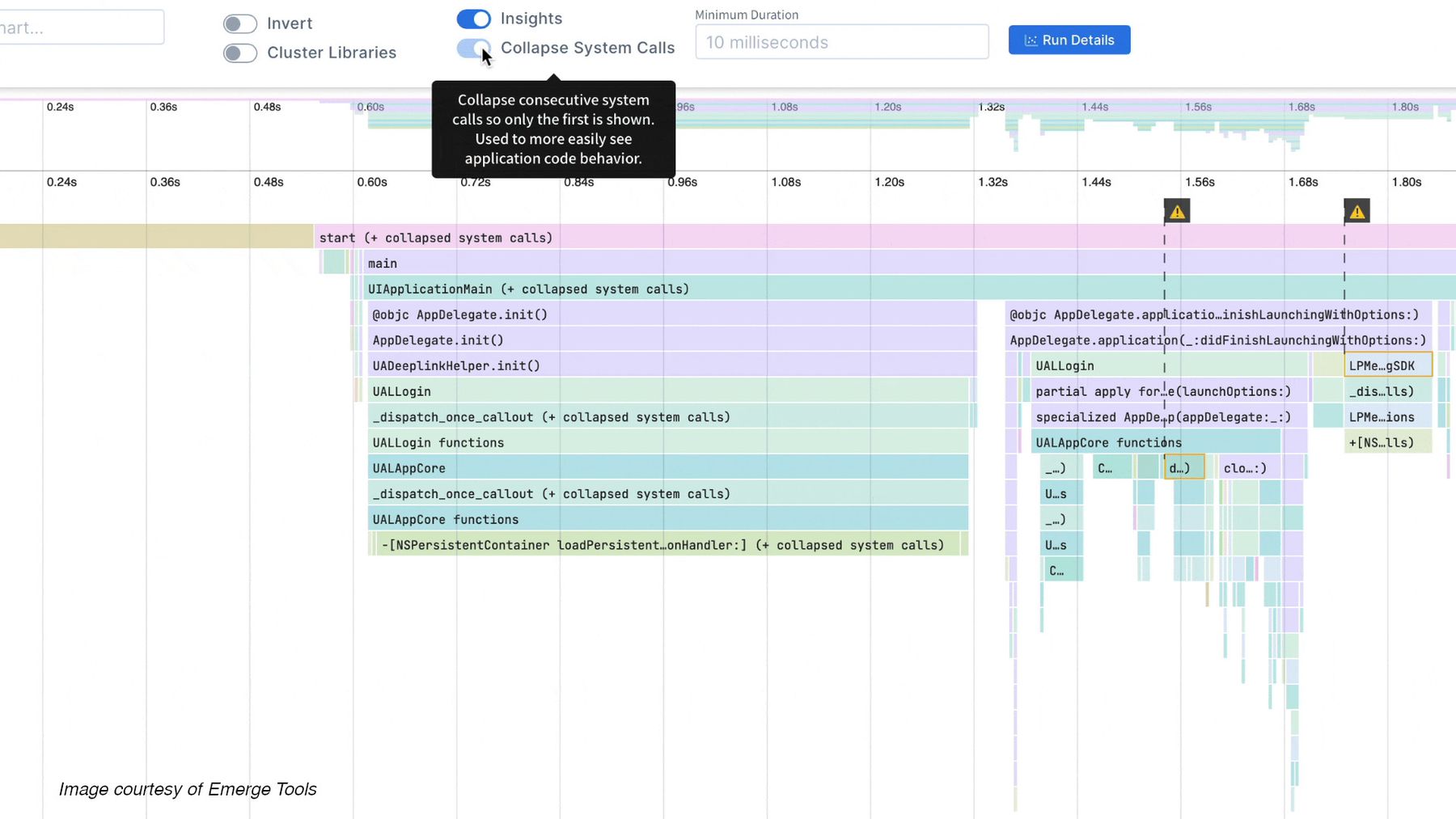This screenshot has width=1456, height=819.
Task: Select the UIApplicationMain frame
Action: [566, 288]
